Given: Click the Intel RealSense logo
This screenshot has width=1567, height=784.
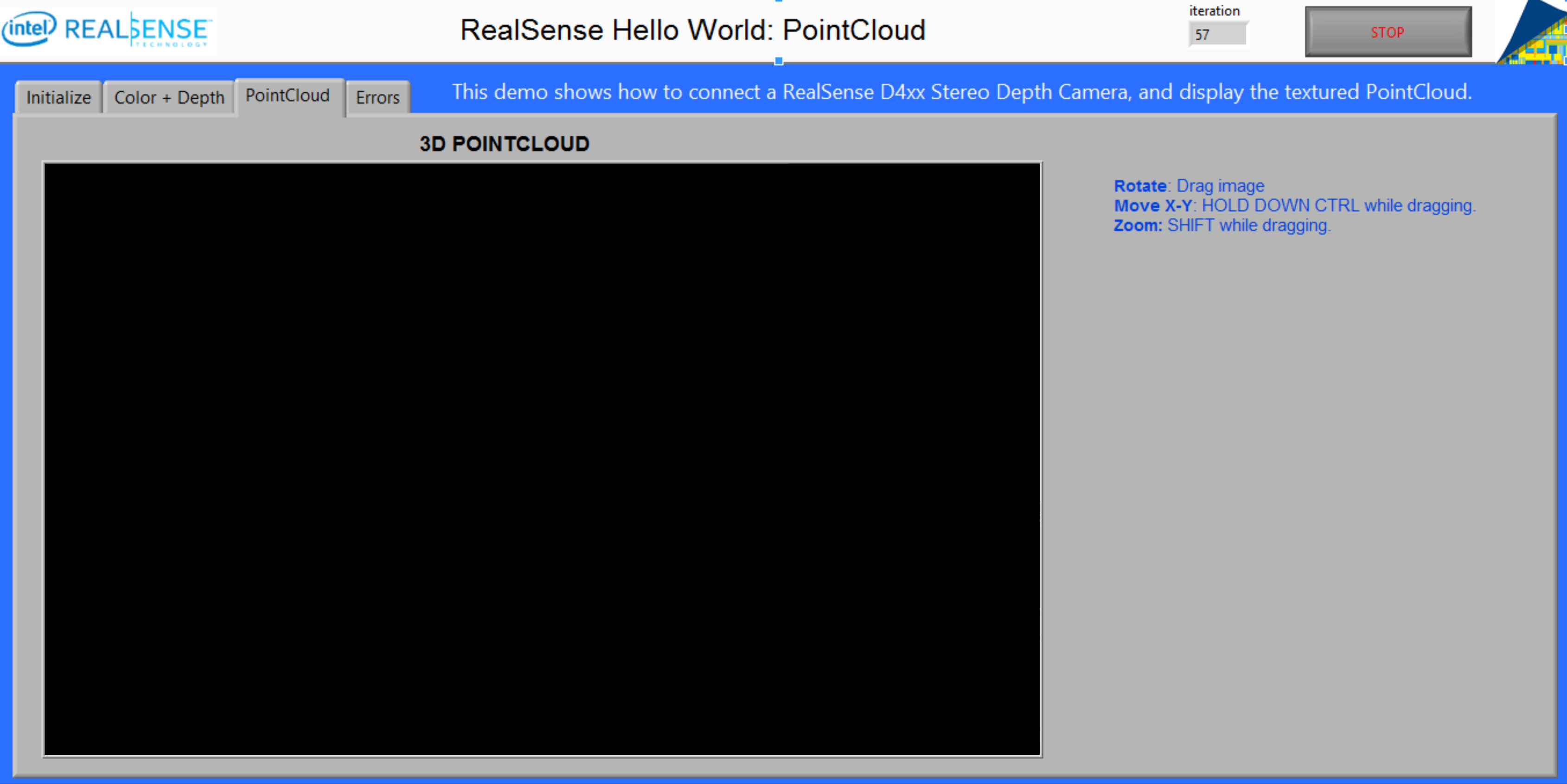Looking at the screenshot, I should (x=107, y=31).
